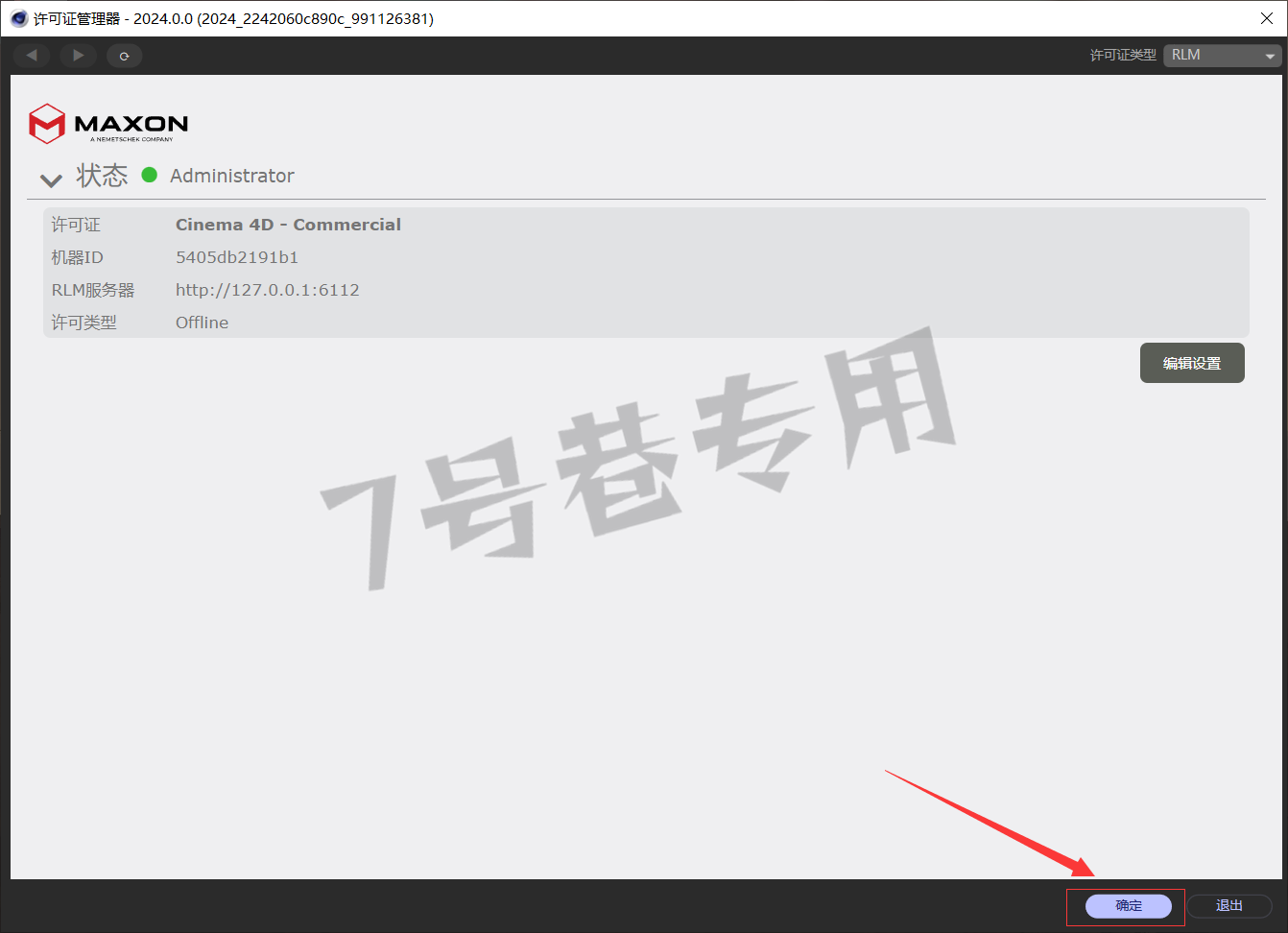Click the 机器ID row label
Image resolution: width=1288 pixels, height=933 pixels.
(77, 257)
